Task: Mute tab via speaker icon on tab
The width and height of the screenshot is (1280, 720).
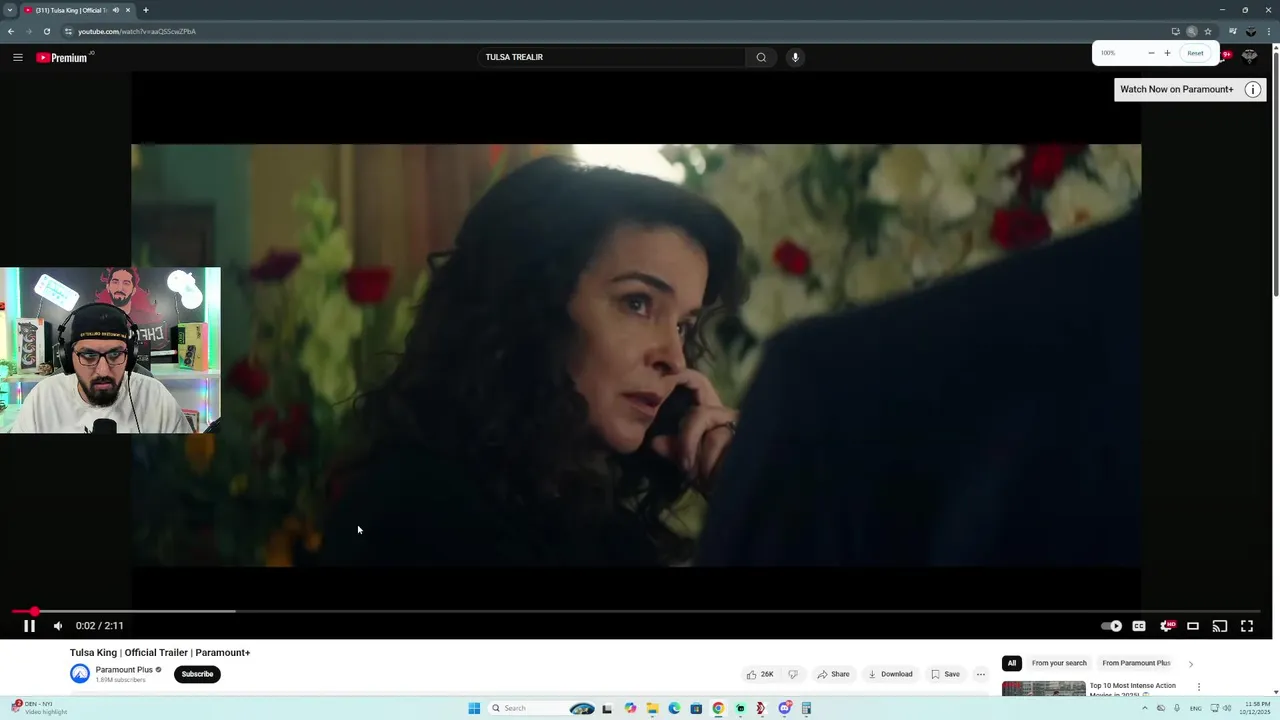Action: coord(116,10)
